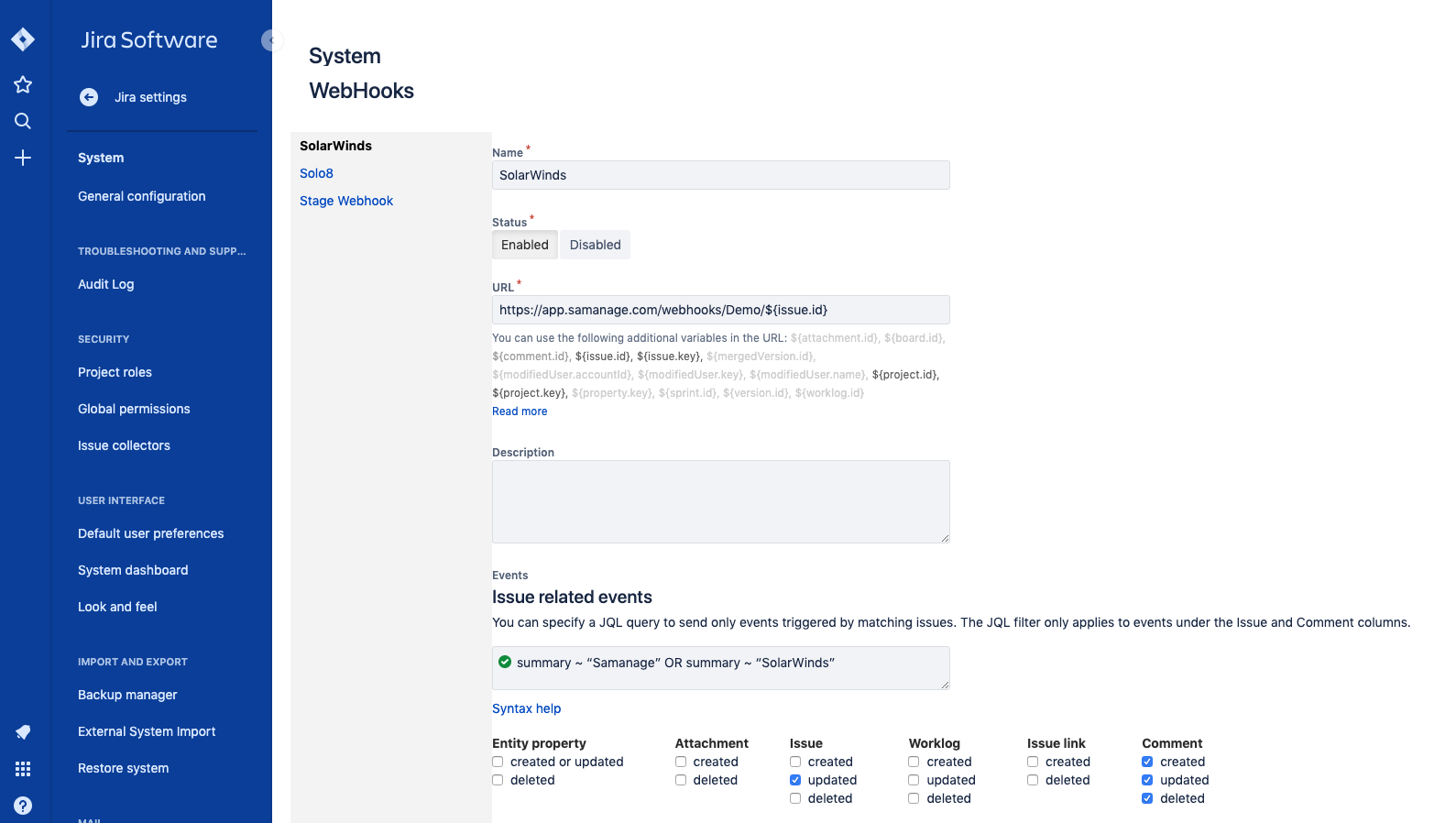Enable the Issue created checkbox

click(795, 762)
